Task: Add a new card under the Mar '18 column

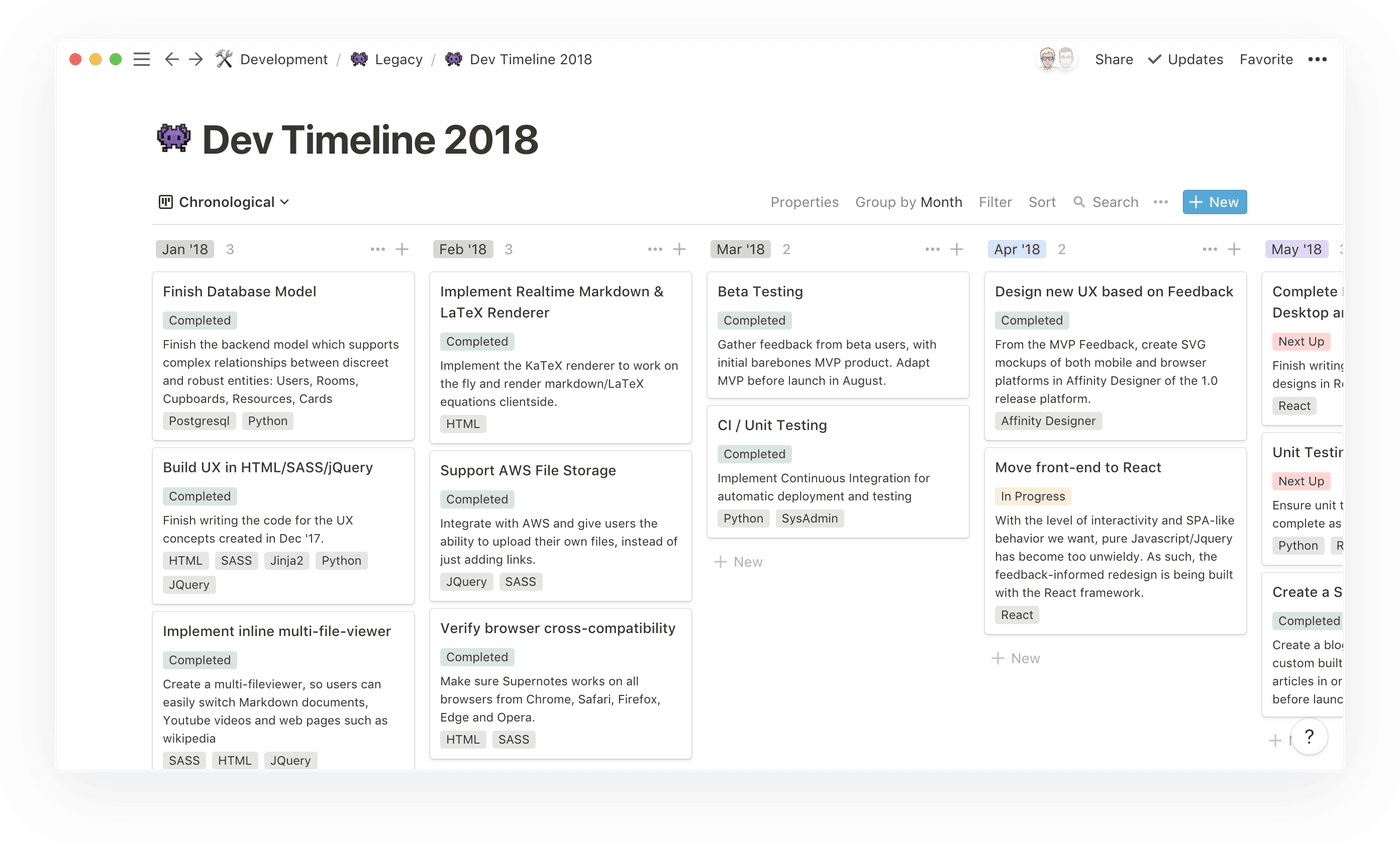Action: 738,561
